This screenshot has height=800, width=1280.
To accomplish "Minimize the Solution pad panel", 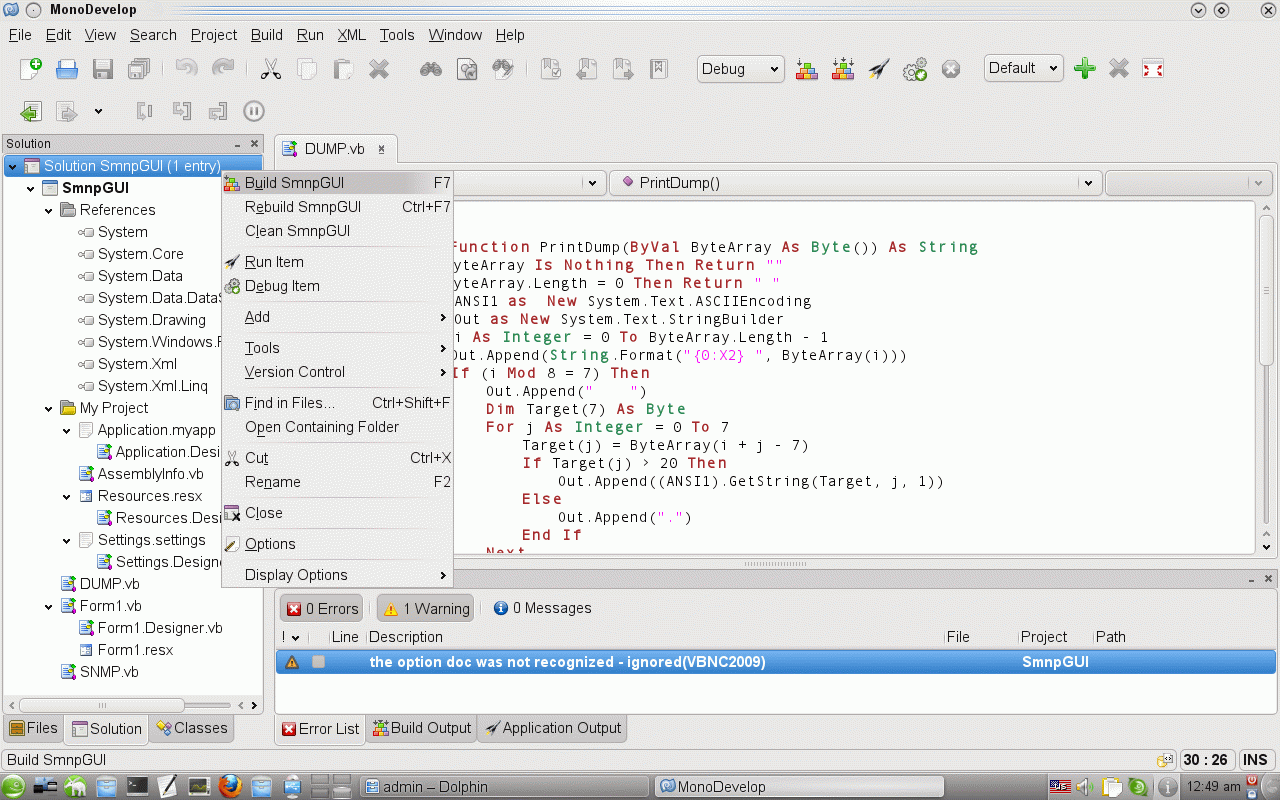I will (x=238, y=144).
